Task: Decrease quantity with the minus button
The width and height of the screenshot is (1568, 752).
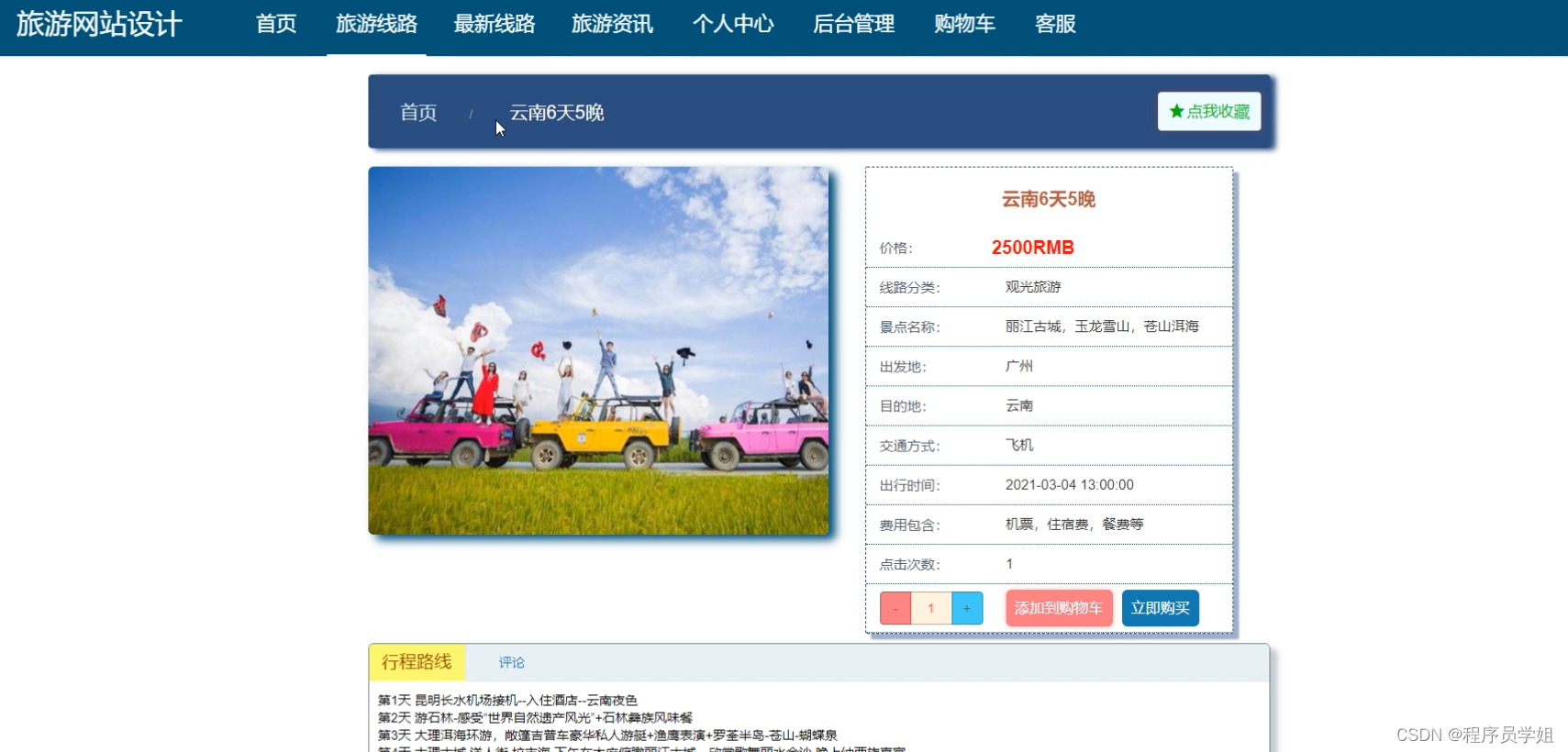Action: click(895, 608)
